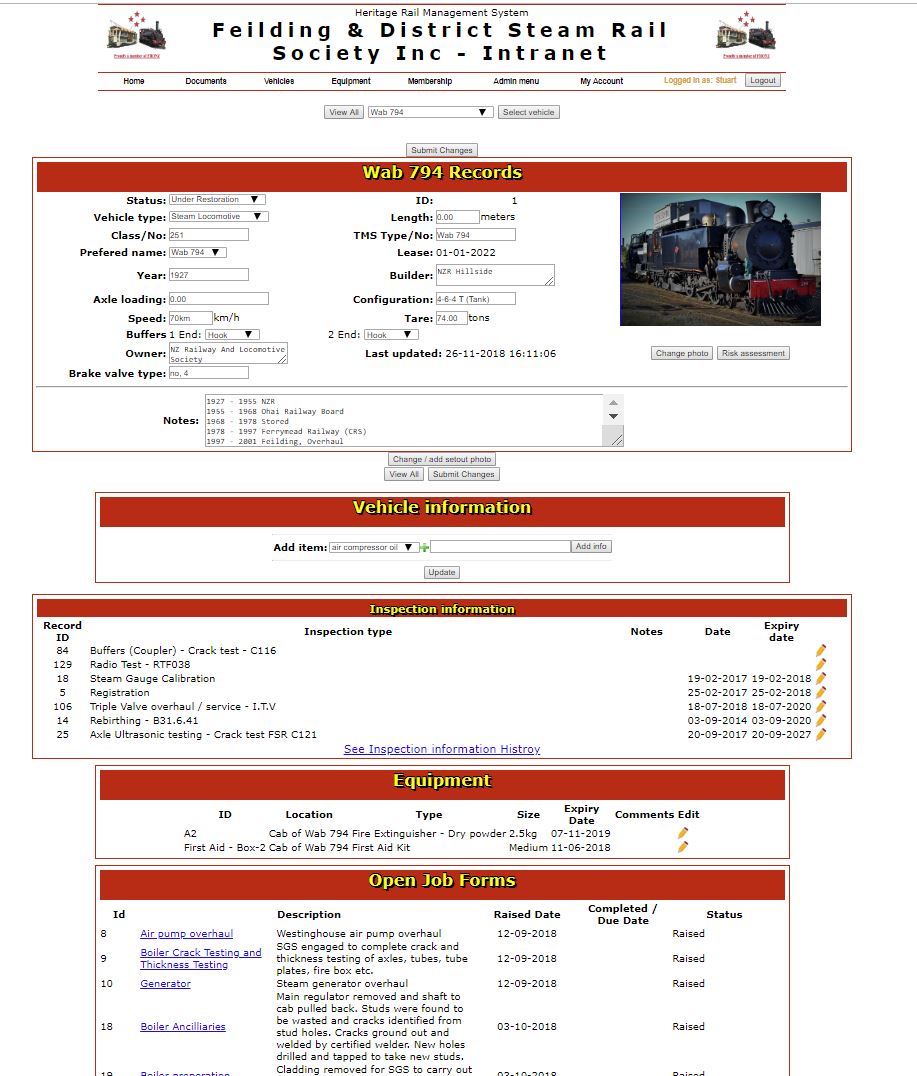Image resolution: width=917 pixels, height=1076 pixels.
Task: Click the left train logo in header
Action: coord(136,33)
